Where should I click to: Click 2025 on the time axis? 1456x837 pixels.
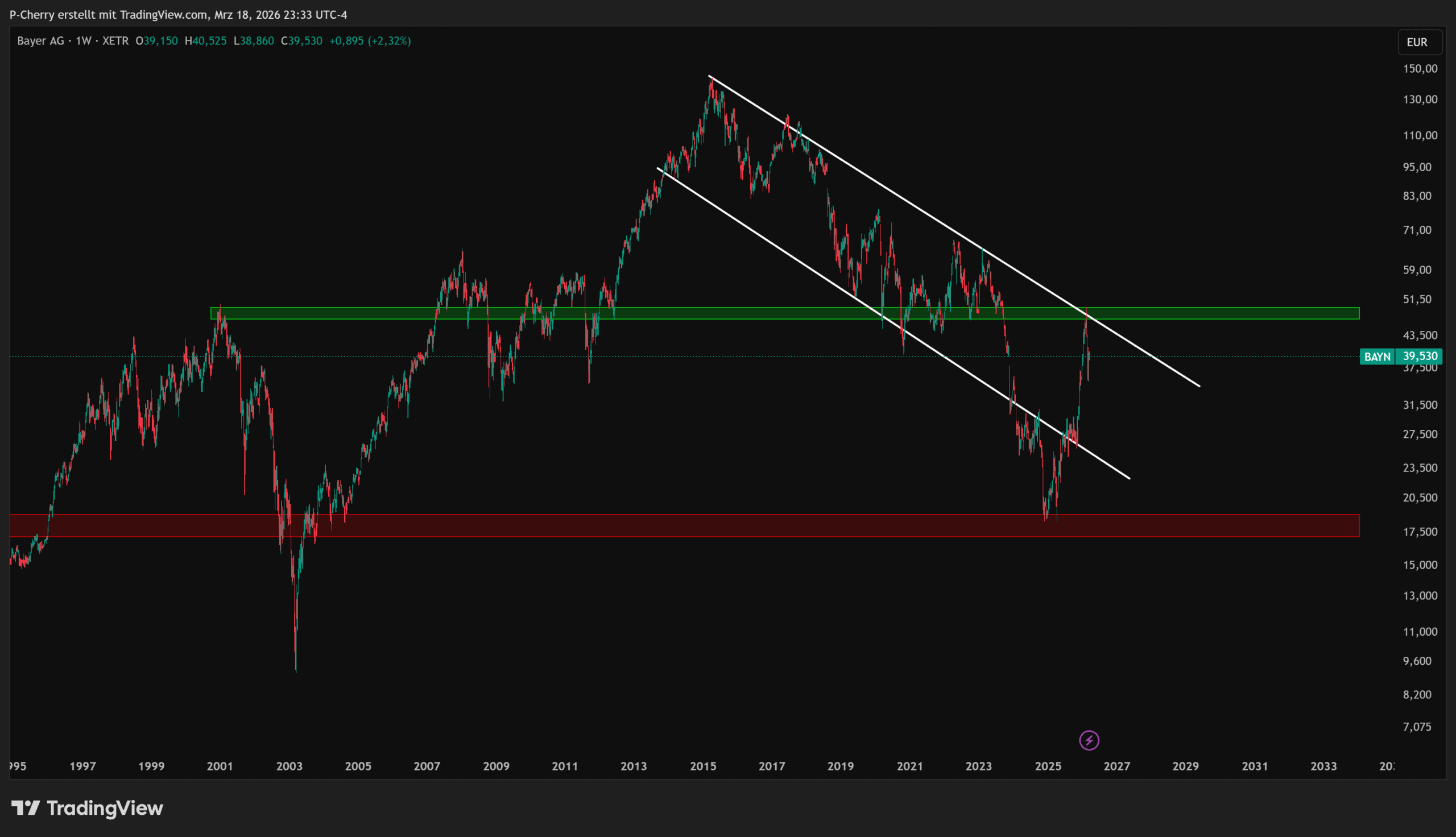point(1047,766)
